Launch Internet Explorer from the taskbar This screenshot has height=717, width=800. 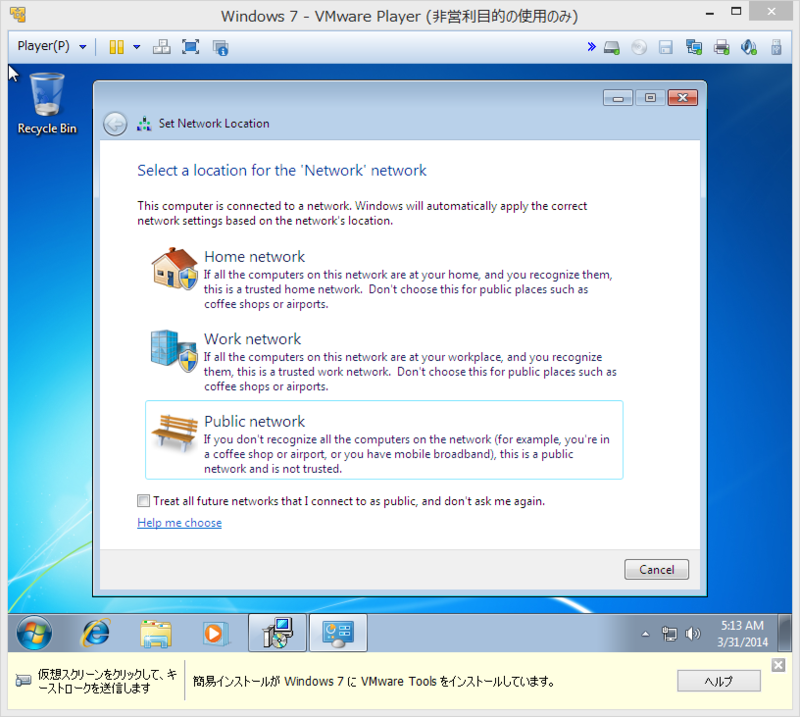click(96, 633)
